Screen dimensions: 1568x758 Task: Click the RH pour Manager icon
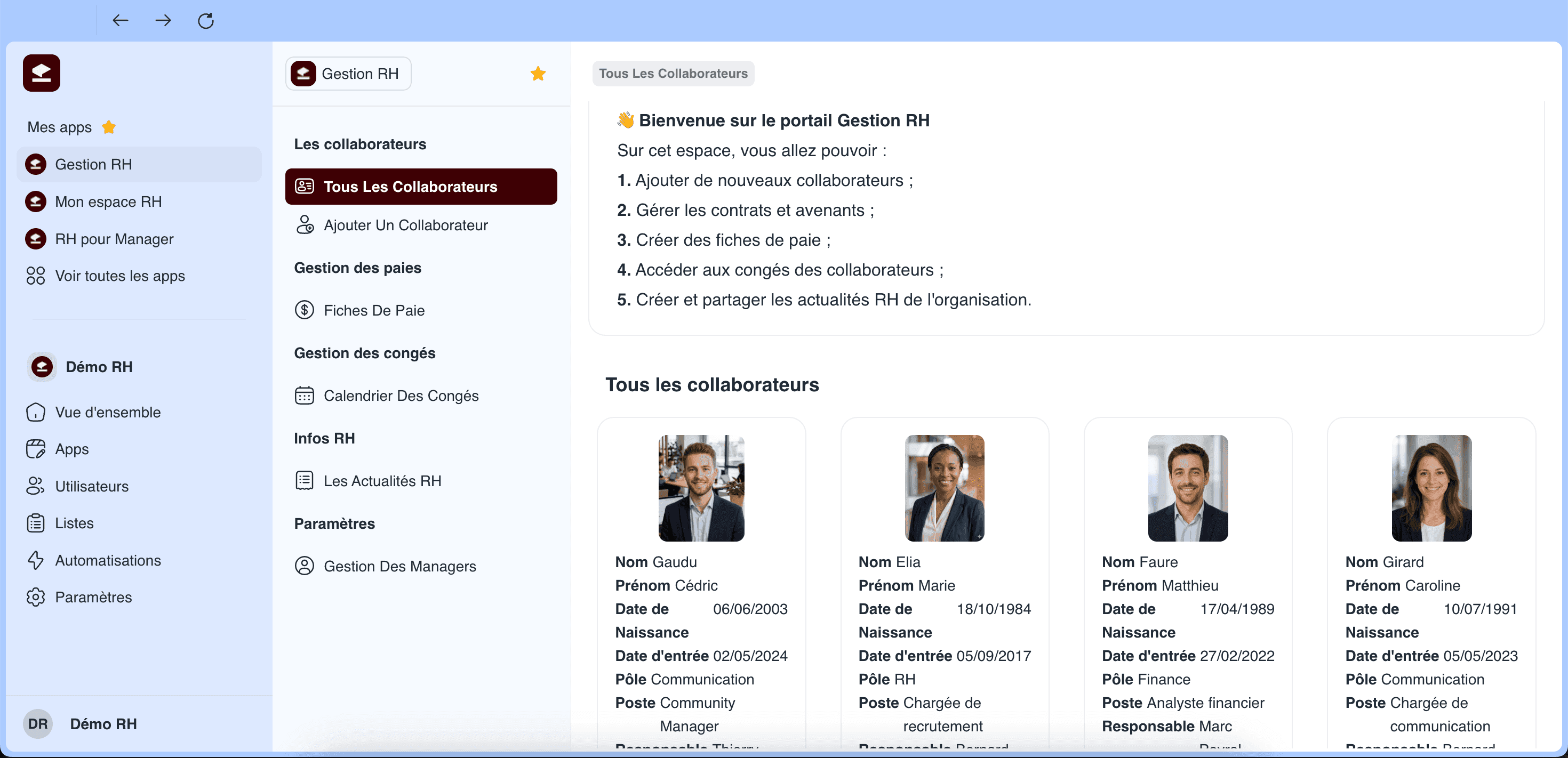(x=36, y=238)
